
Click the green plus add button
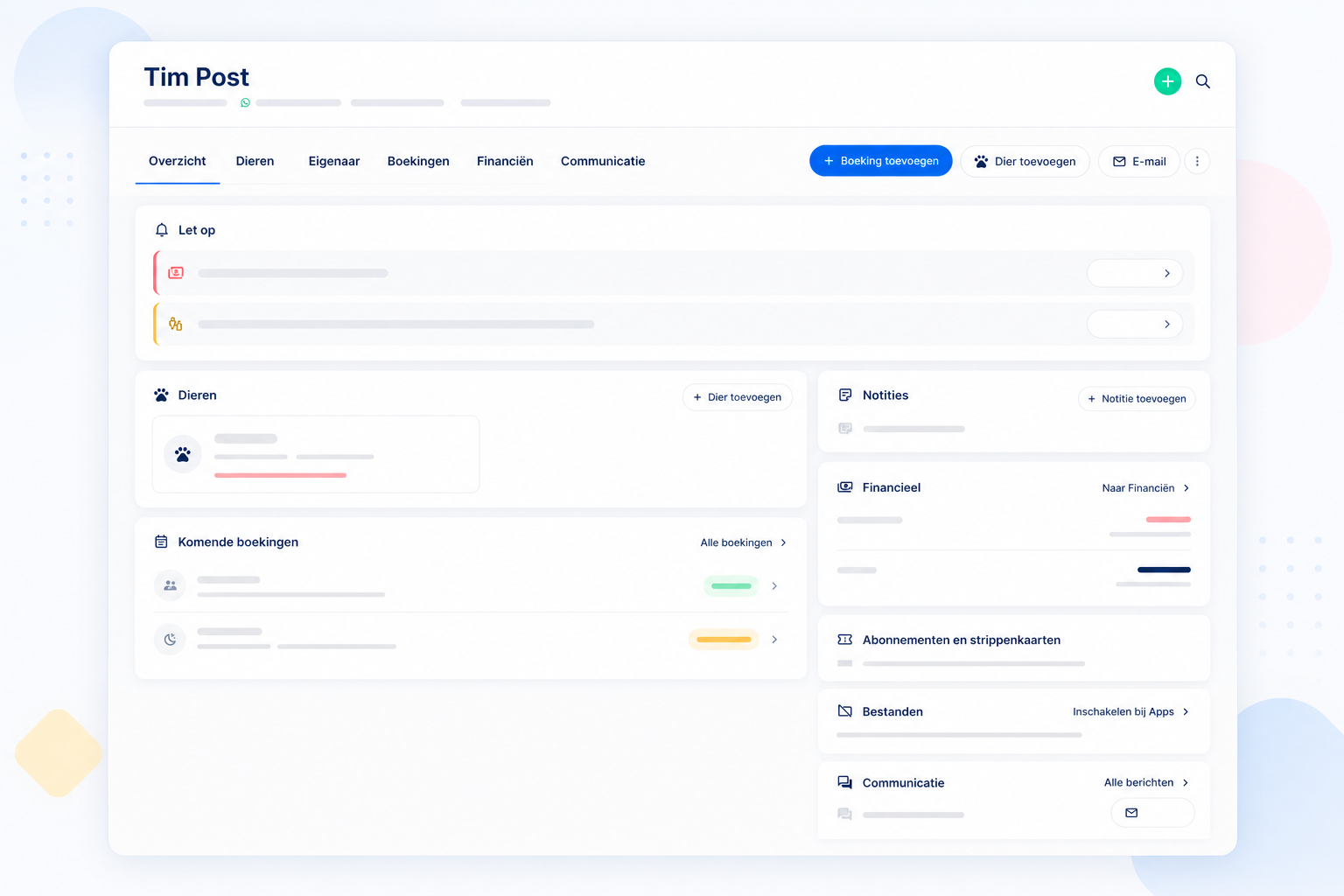[x=1167, y=81]
